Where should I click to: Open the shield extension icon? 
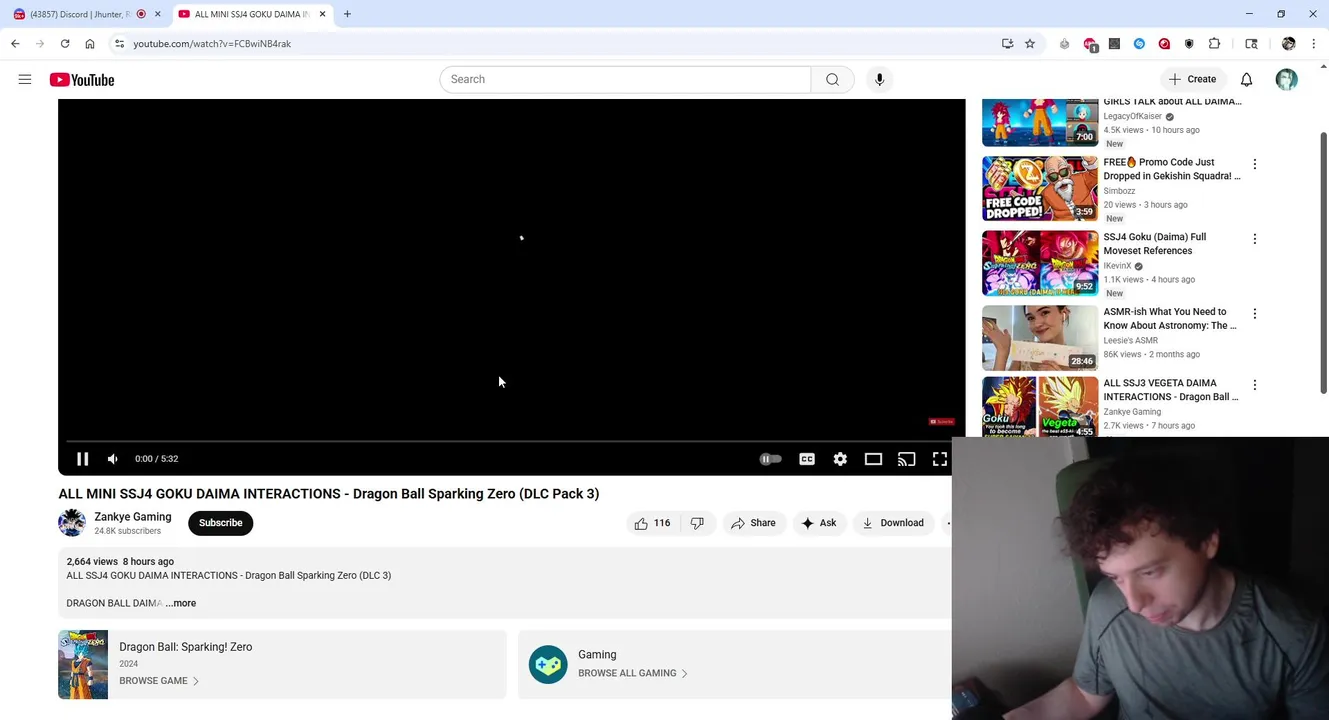point(1189,44)
